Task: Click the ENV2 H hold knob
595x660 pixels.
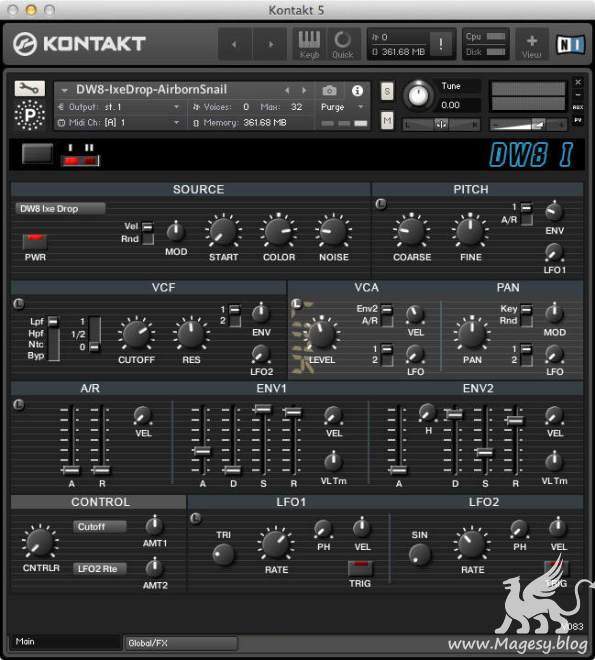Action: [428, 412]
